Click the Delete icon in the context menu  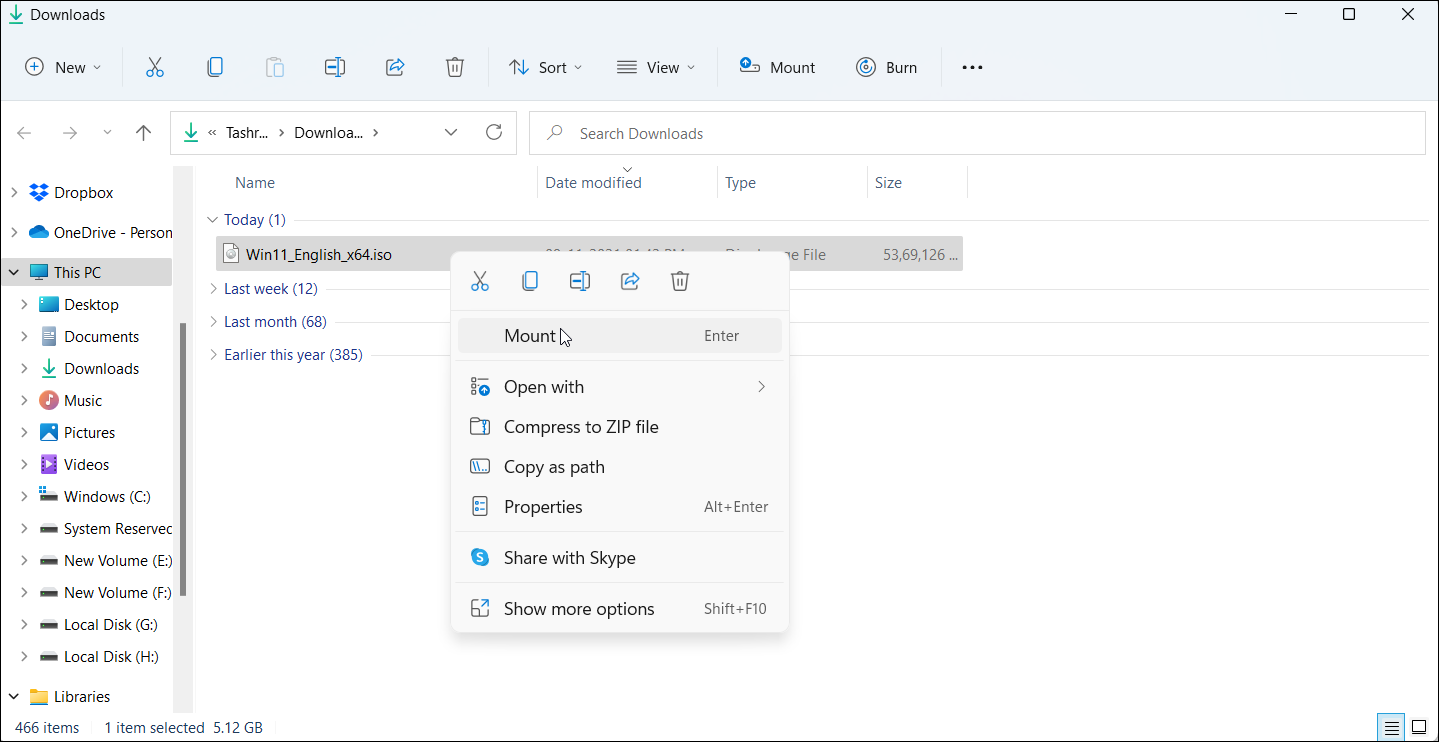click(680, 281)
